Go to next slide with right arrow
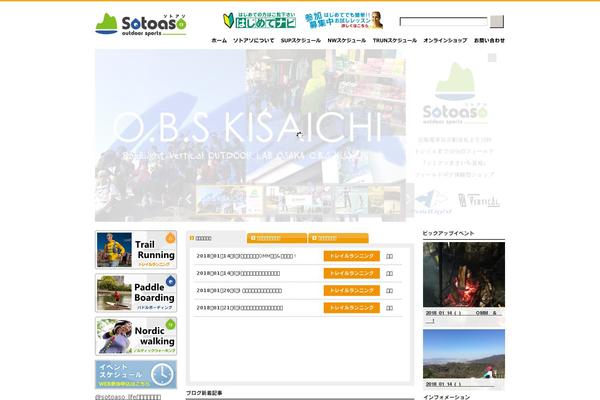 409,199
